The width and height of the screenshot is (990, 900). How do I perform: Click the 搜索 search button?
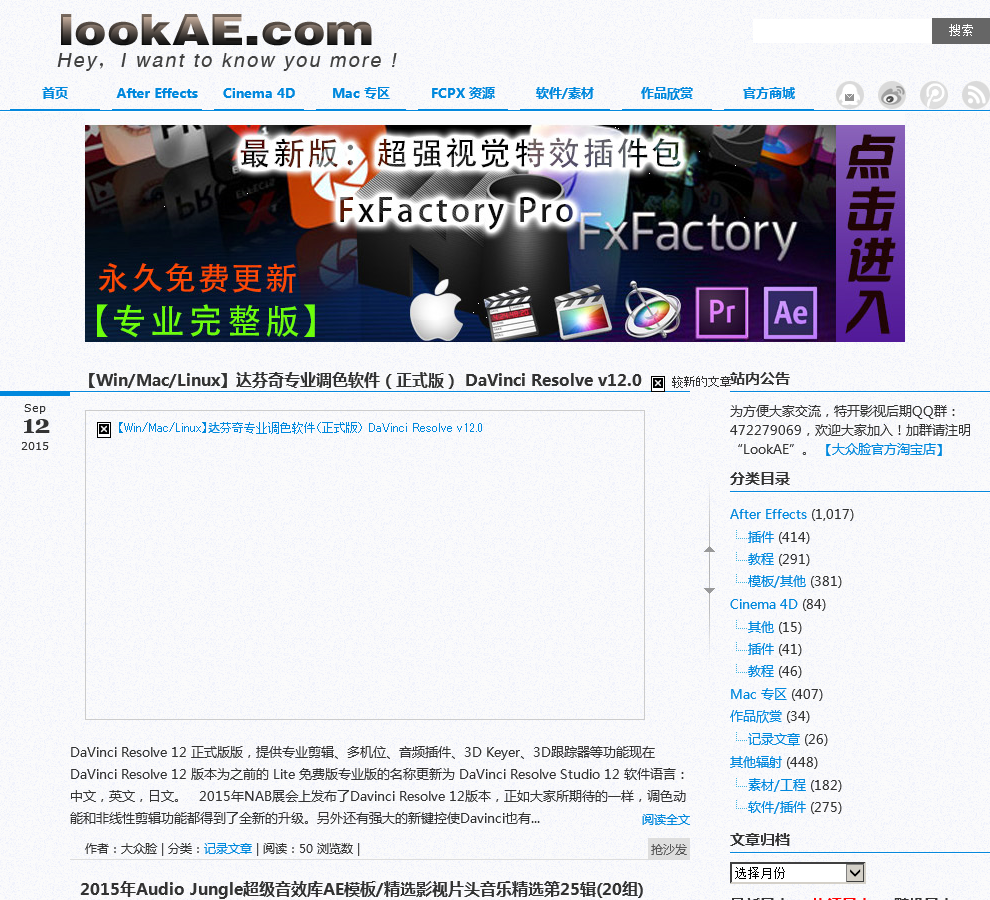pos(960,30)
